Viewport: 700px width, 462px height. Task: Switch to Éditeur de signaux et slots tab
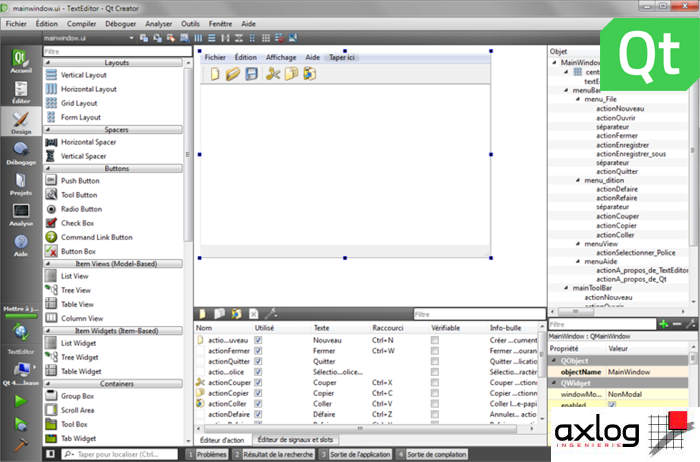click(295, 440)
